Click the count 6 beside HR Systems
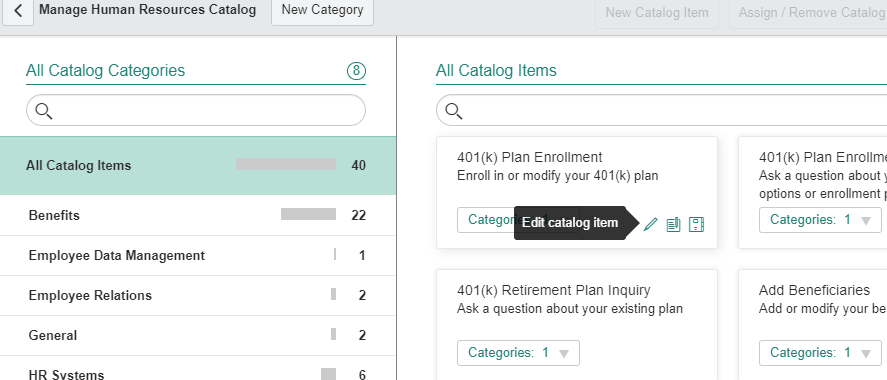 pos(362,374)
